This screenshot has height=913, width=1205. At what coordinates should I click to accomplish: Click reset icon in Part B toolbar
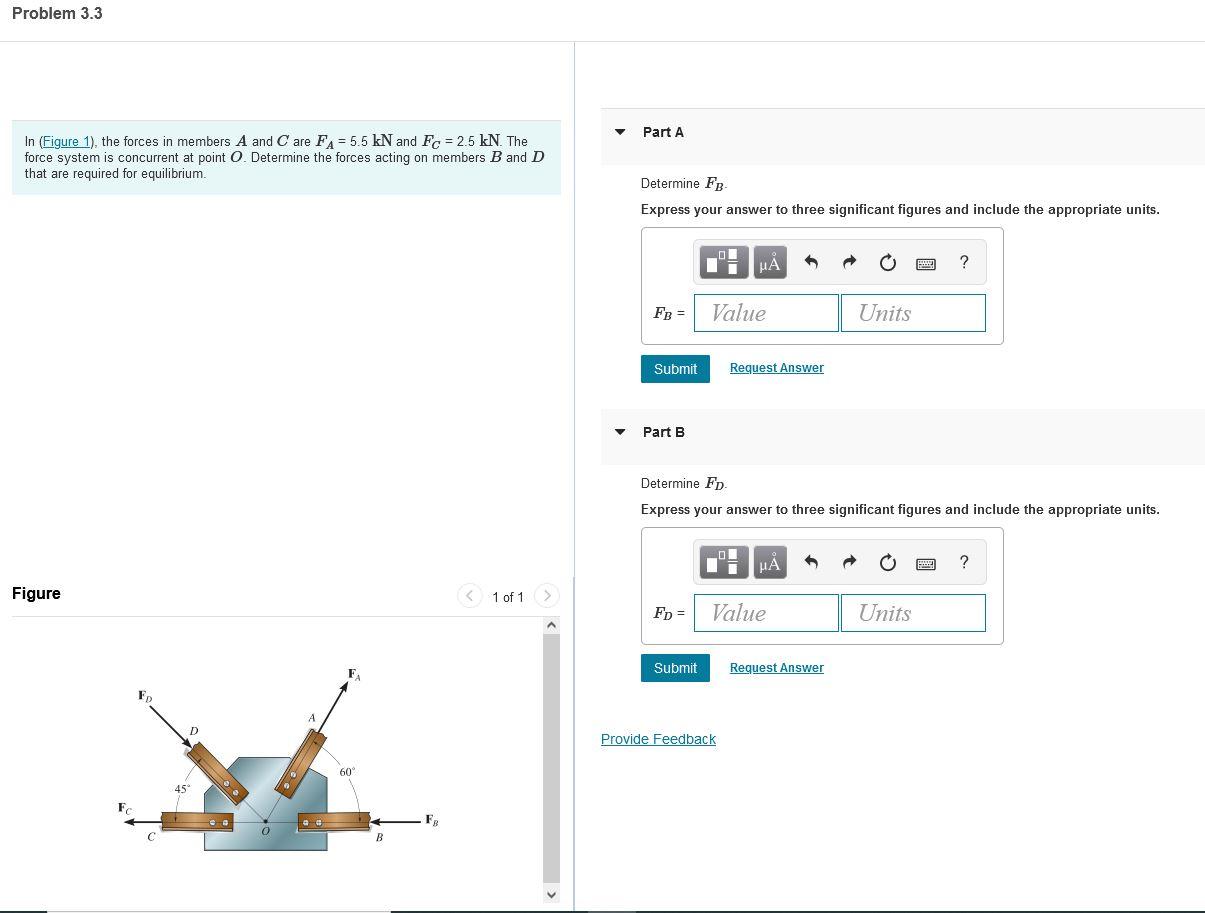pyautogui.click(x=887, y=563)
